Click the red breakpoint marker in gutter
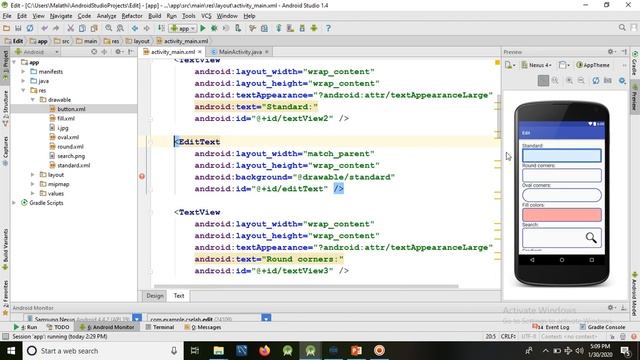 click(x=142, y=176)
